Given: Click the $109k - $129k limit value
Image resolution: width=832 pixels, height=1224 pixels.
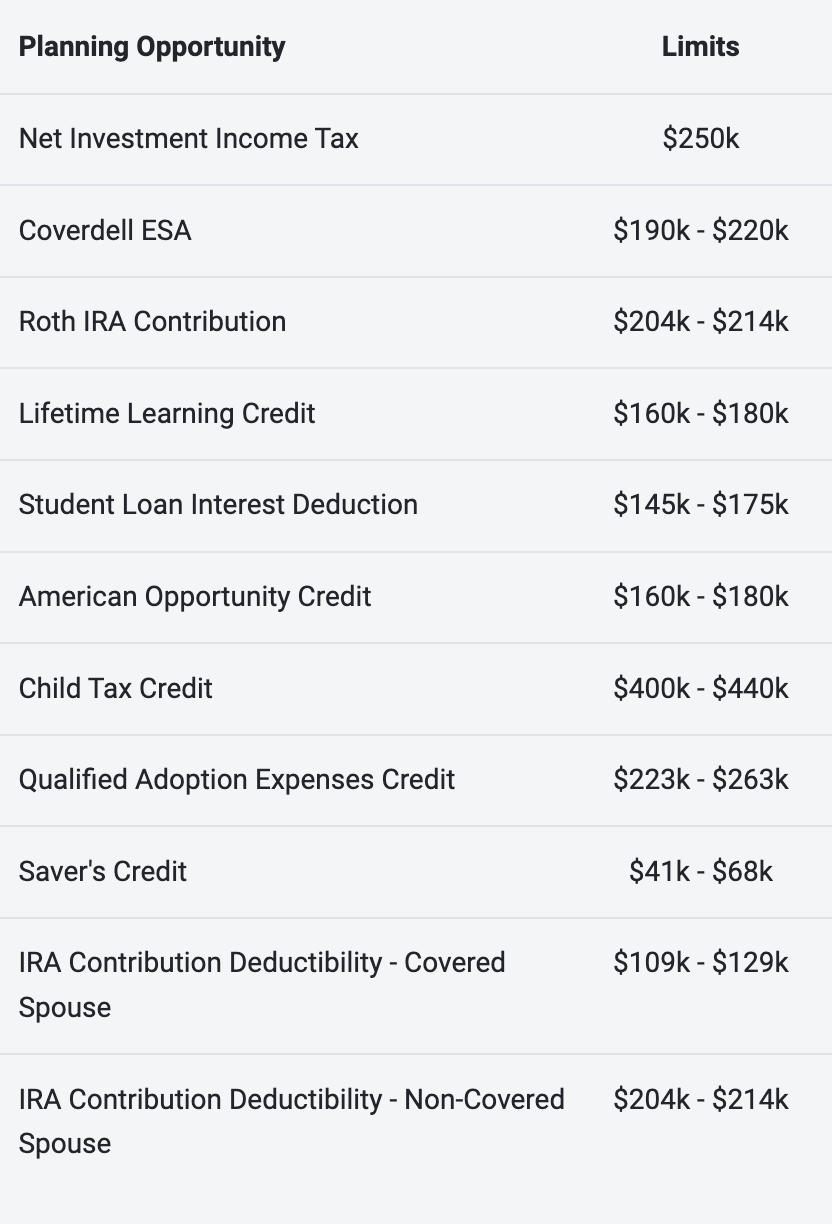Looking at the screenshot, I should pyautogui.click(x=700, y=963).
